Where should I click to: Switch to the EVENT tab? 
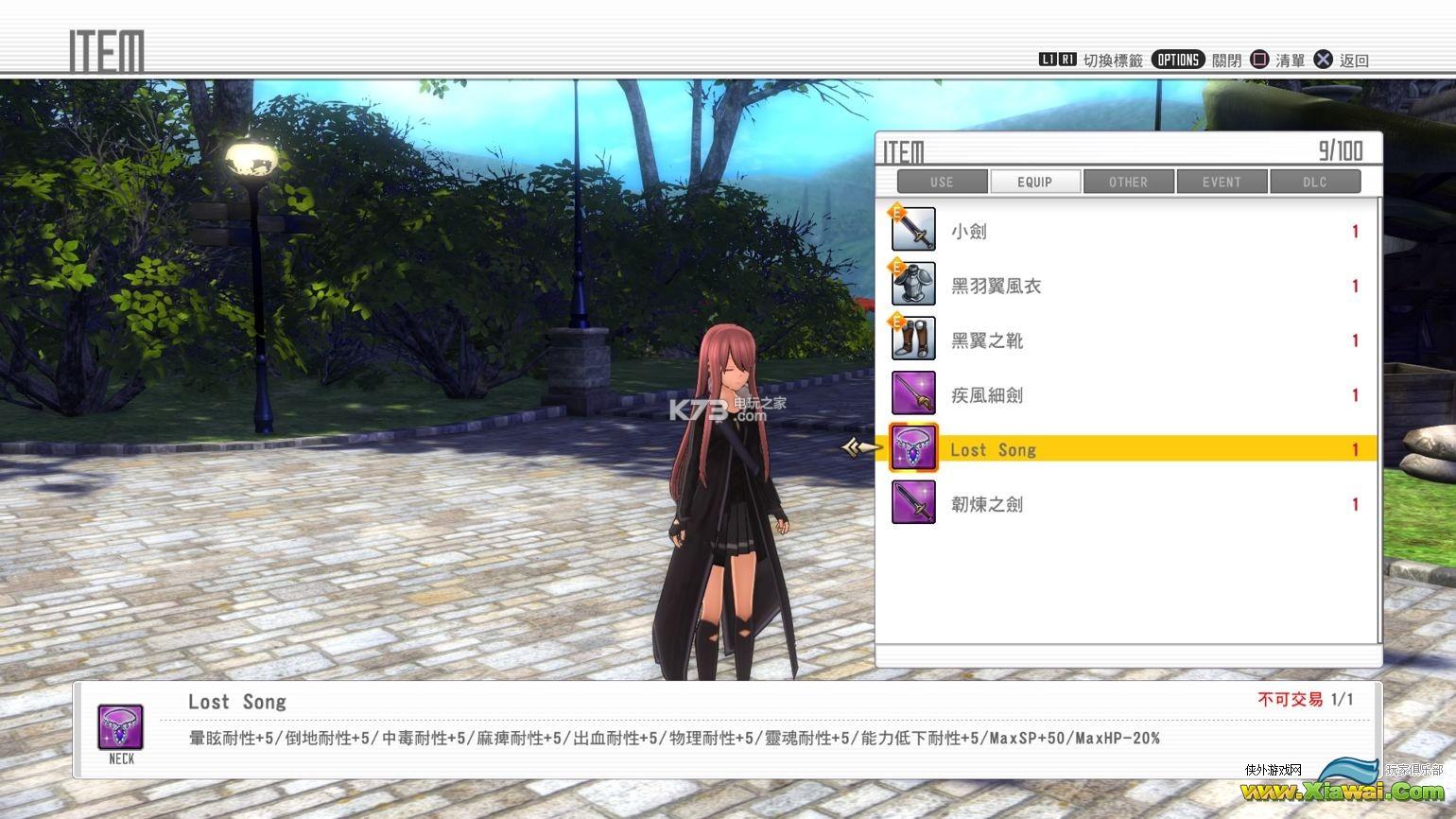pos(1222,182)
